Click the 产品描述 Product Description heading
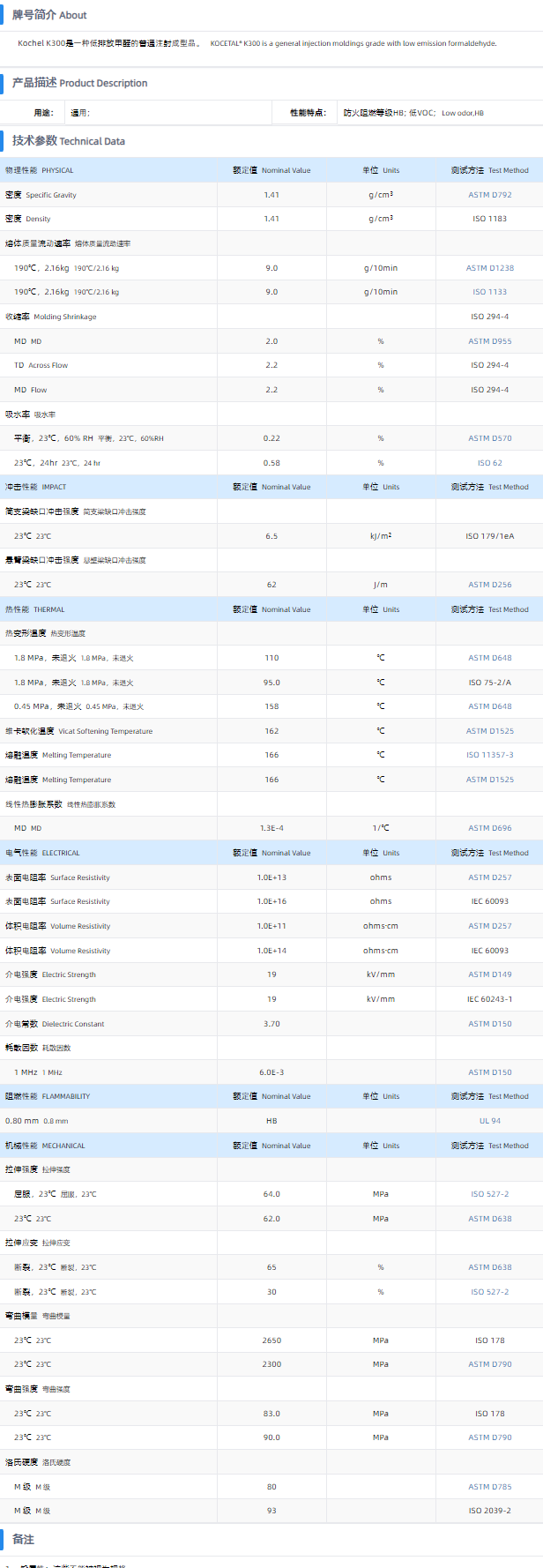 (79, 83)
